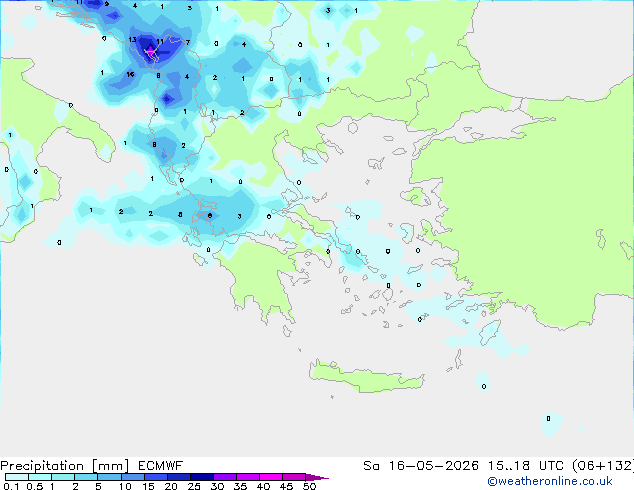Viewport: 634px width, 490px height.
Task: Click the '[mm]' unit label
Action: tap(110, 466)
